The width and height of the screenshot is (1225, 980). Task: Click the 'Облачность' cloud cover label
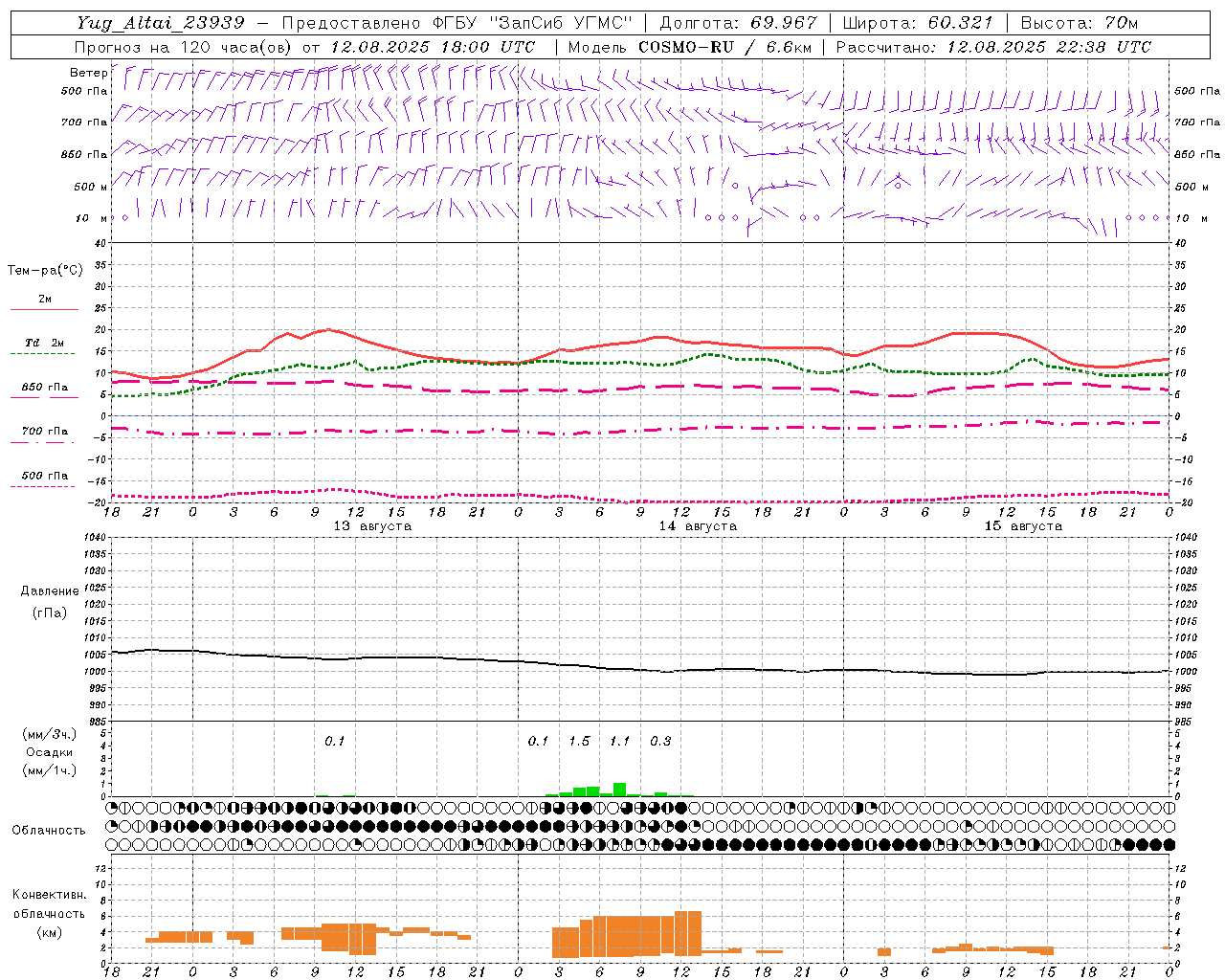point(48,831)
